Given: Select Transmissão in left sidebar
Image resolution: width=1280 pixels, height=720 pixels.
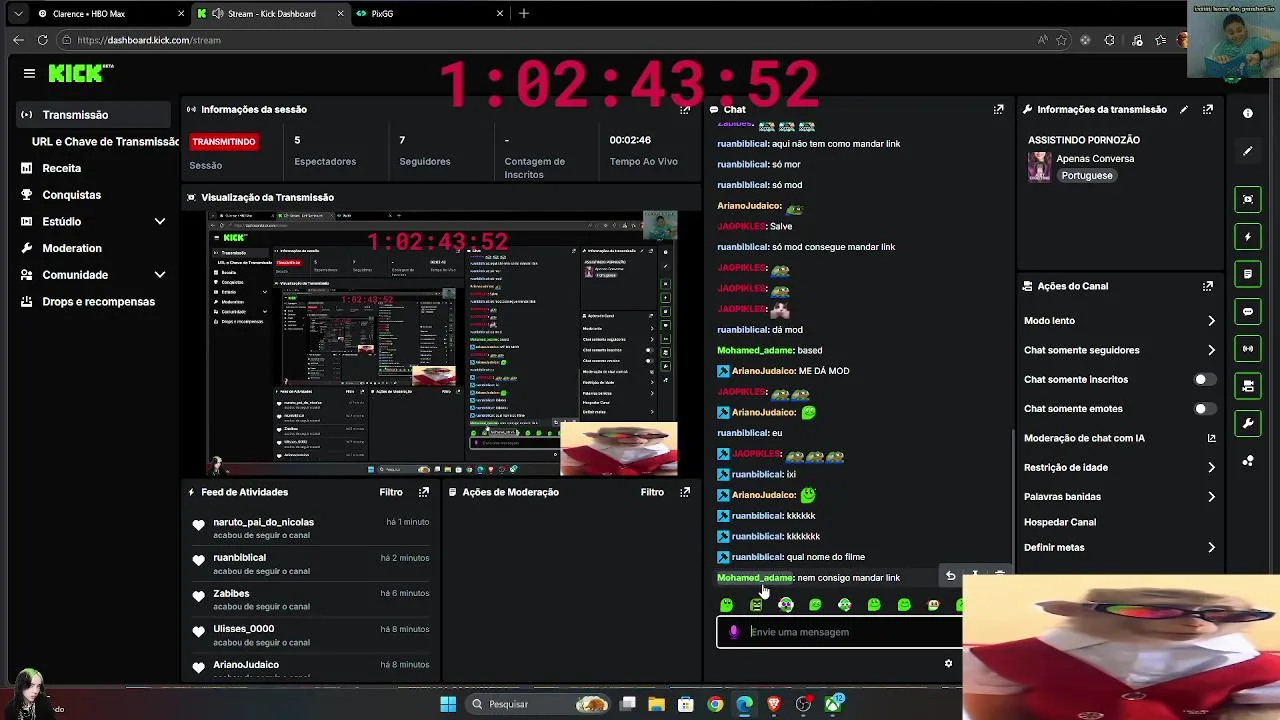Looking at the screenshot, I should click(93, 115).
